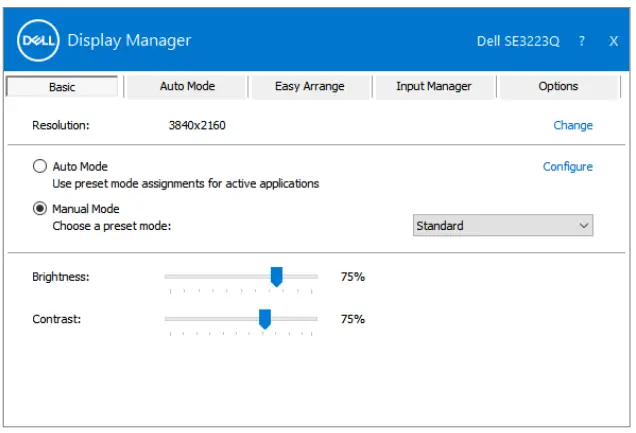
Task: Click the Contrast slider handle
Action: coord(265,319)
